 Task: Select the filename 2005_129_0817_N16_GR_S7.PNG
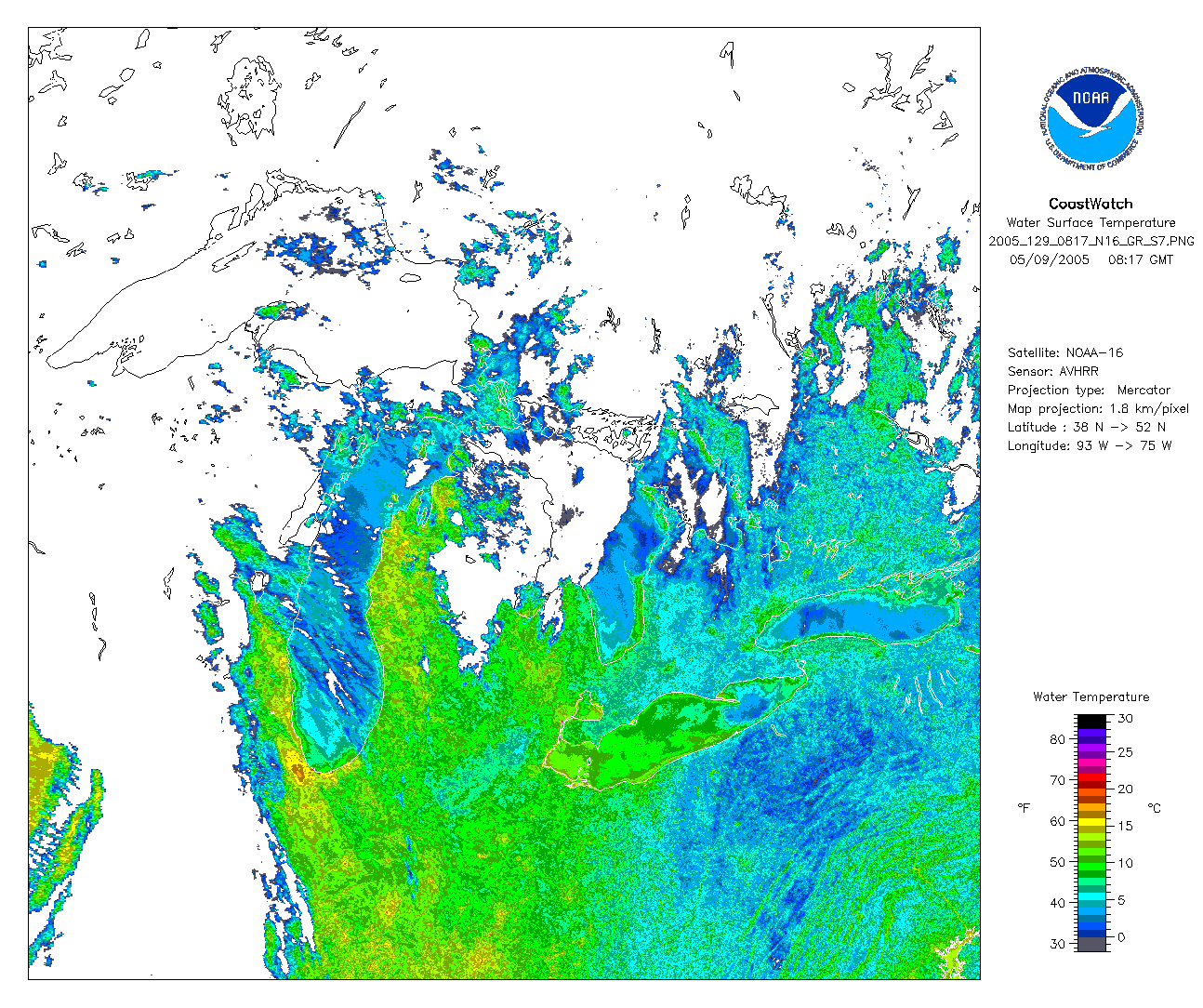tap(1091, 241)
